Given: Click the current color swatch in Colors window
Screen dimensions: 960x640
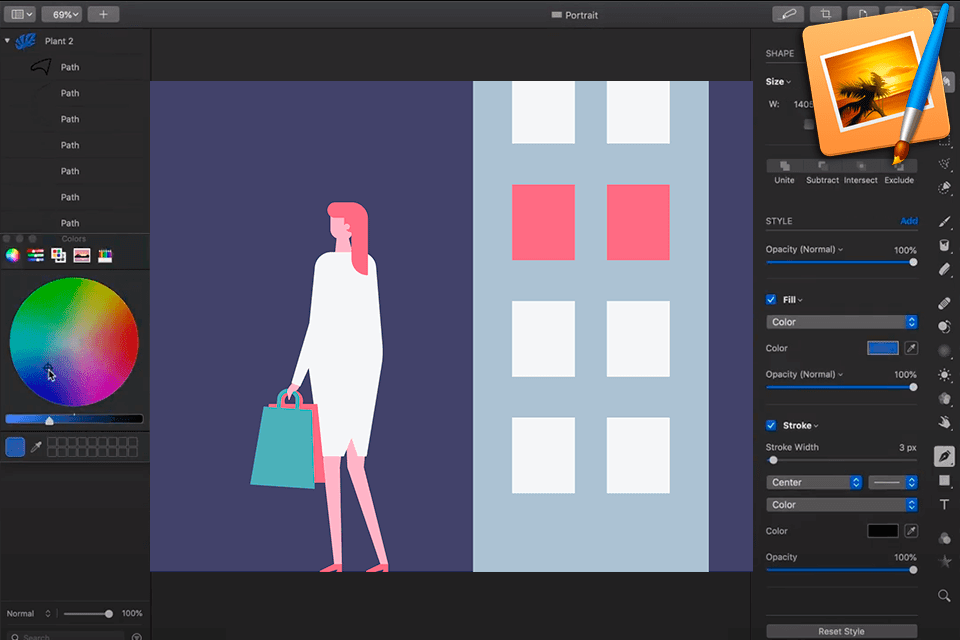Looking at the screenshot, I should (15, 447).
